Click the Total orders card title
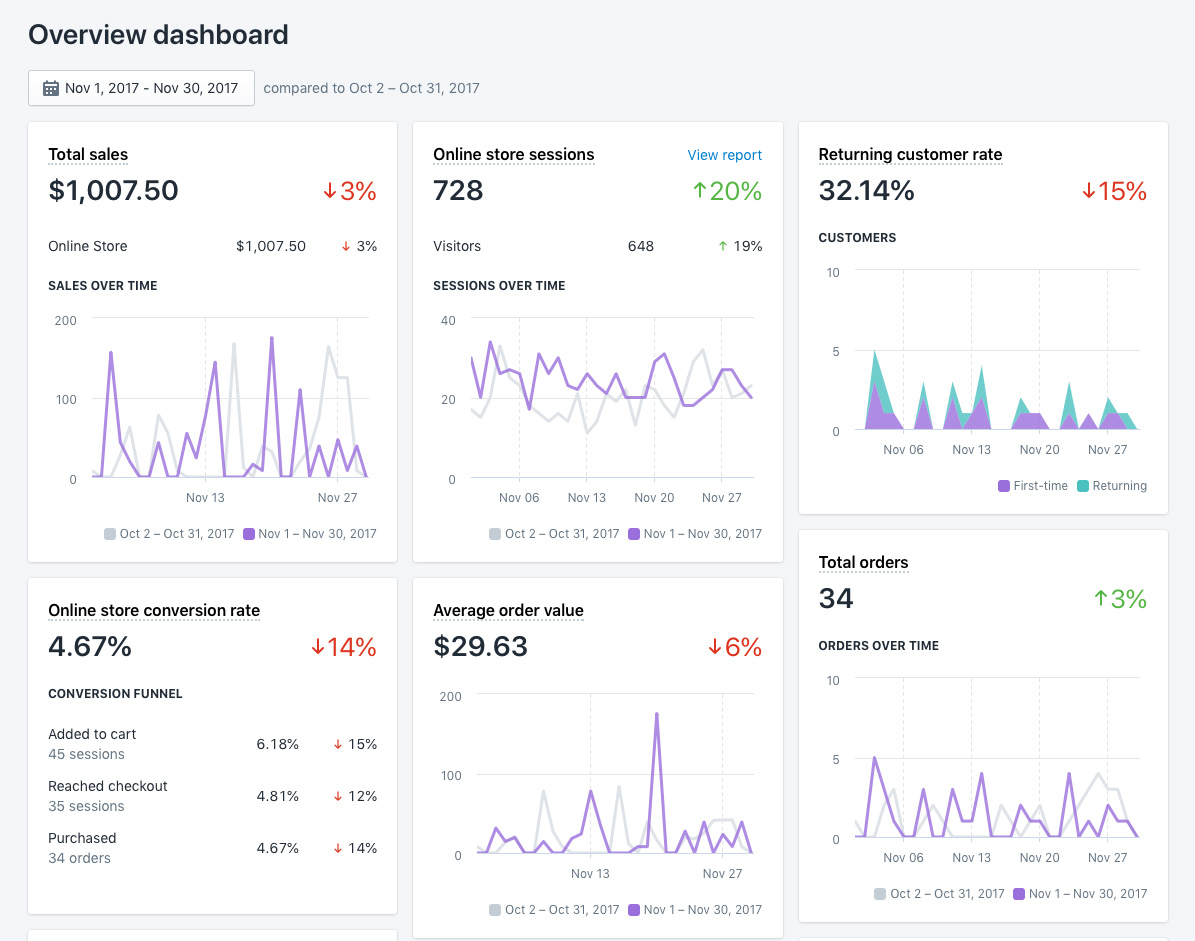Viewport: 1195px width, 941px height. pyautogui.click(x=863, y=562)
